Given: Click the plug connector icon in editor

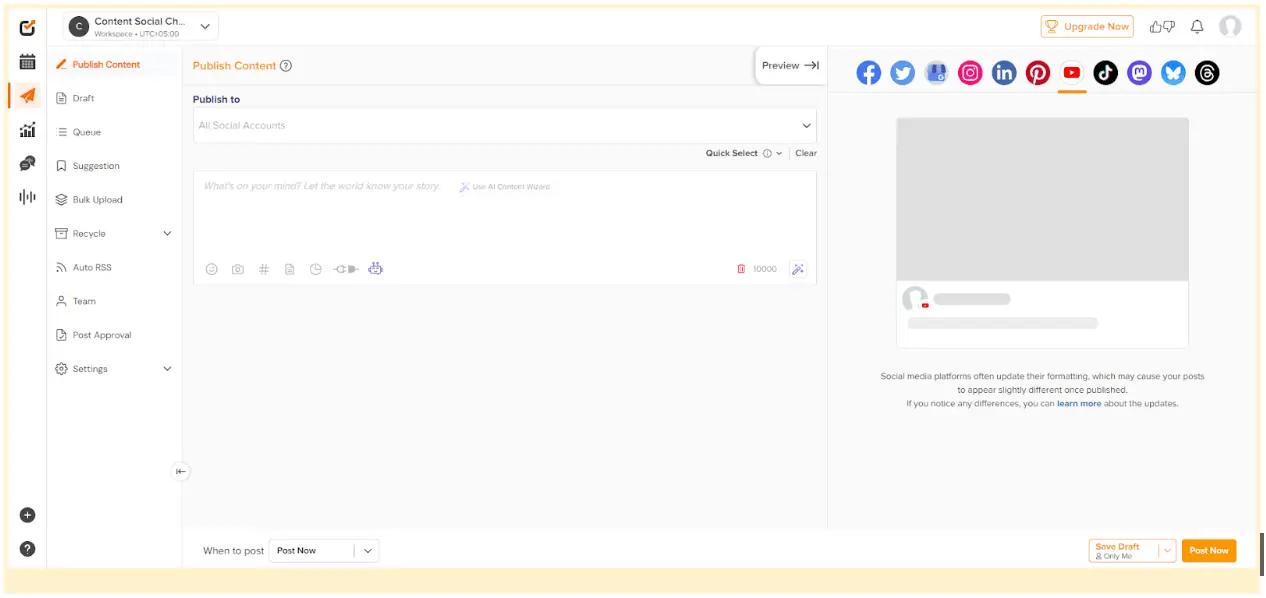Looking at the screenshot, I should 346,269.
